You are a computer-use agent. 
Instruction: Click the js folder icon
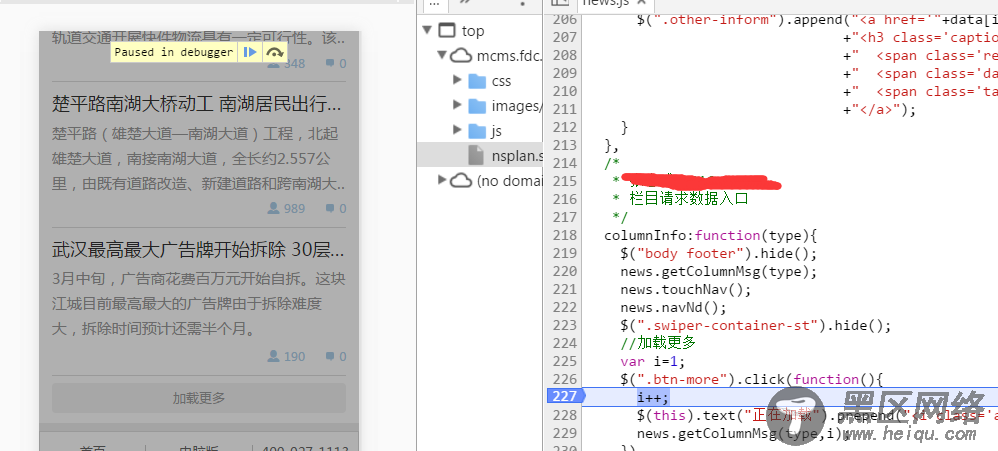point(477,130)
